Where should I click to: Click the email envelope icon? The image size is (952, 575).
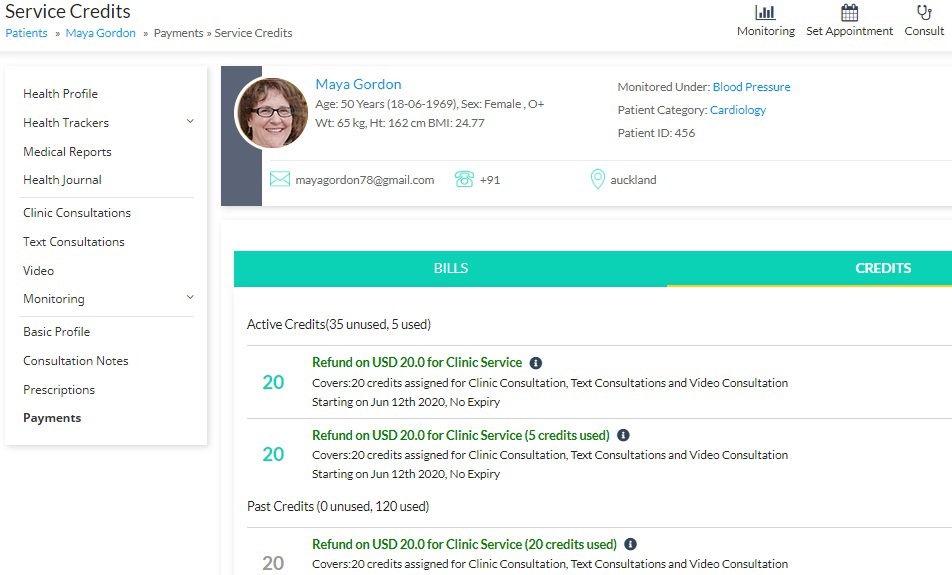pos(279,179)
